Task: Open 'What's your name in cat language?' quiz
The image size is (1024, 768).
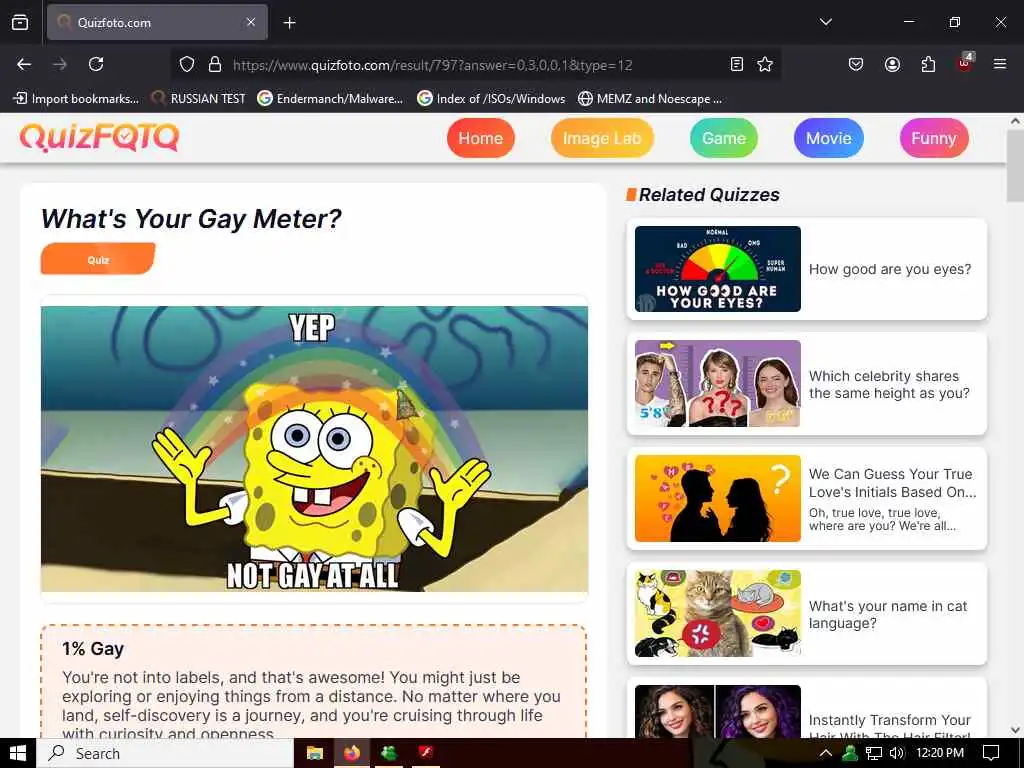Action: pyautogui.click(x=807, y=614)
